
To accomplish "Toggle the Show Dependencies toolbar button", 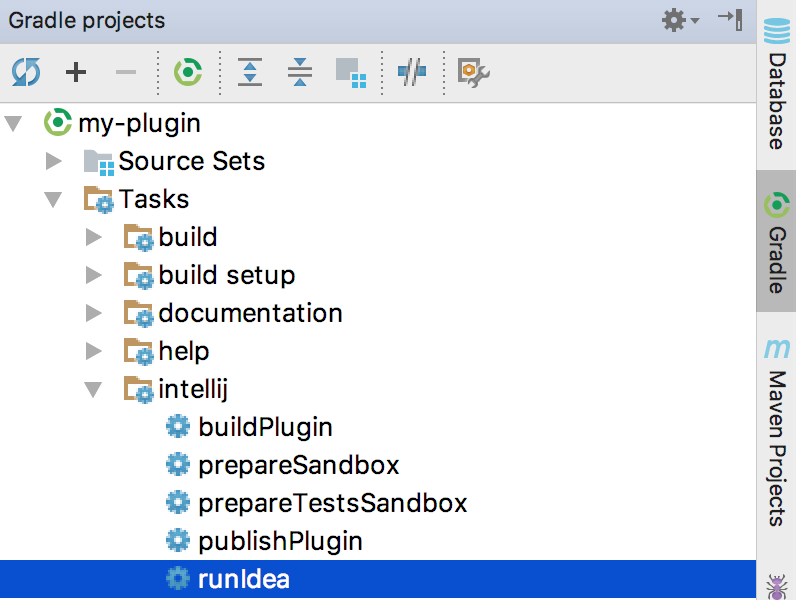I will (x=350, y=72).
